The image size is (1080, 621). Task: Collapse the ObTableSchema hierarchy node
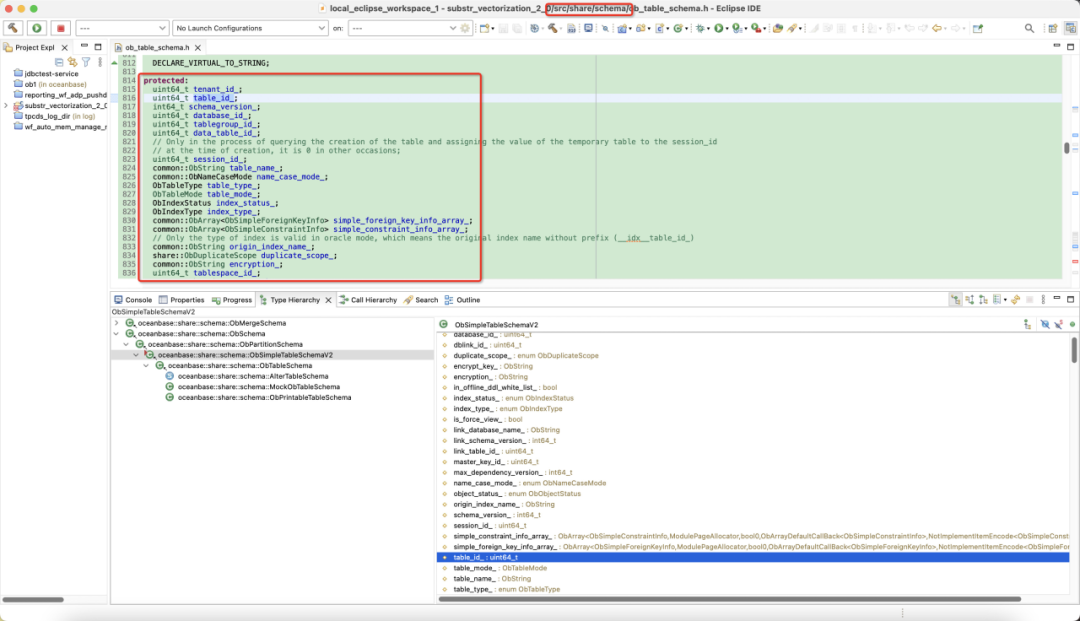147,366
